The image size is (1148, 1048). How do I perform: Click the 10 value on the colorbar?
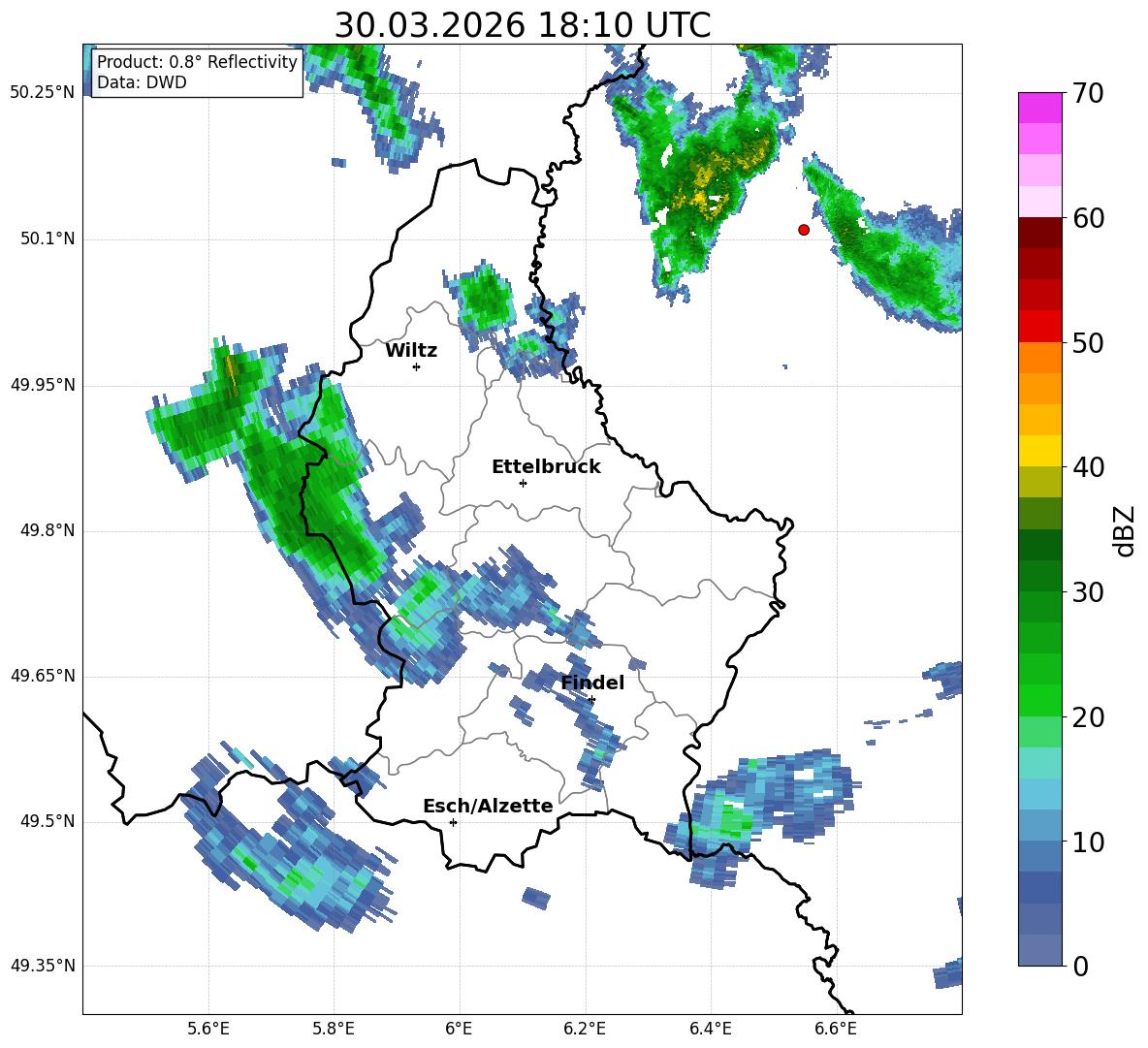coord(1088,842)
